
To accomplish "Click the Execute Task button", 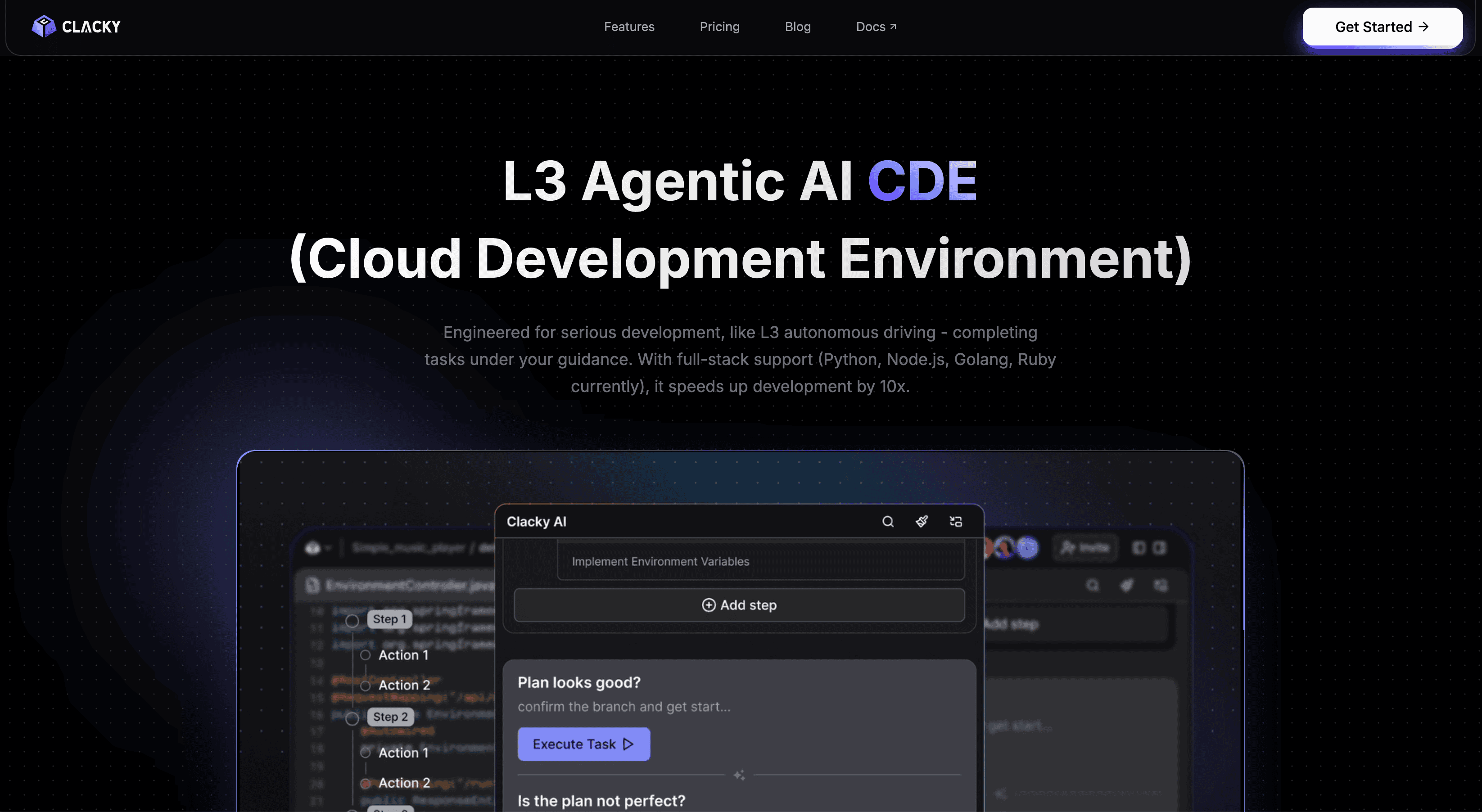I will pos(583,744).
